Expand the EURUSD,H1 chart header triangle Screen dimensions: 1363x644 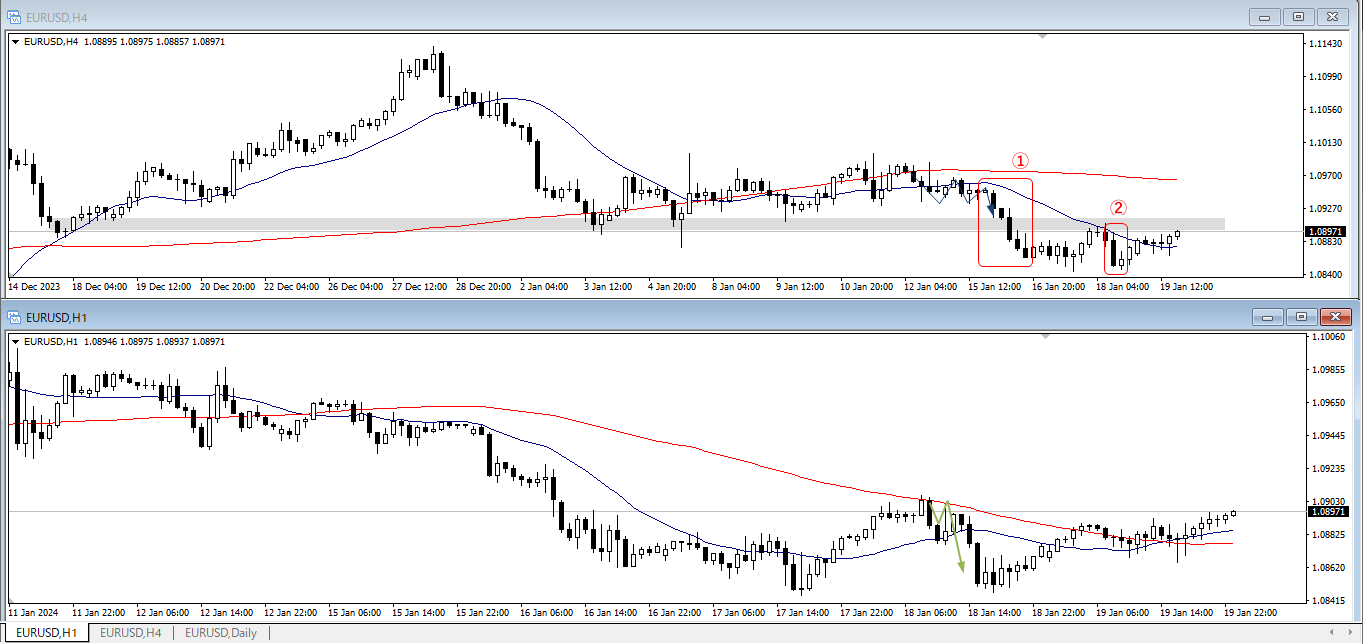(x=16, y=341)
